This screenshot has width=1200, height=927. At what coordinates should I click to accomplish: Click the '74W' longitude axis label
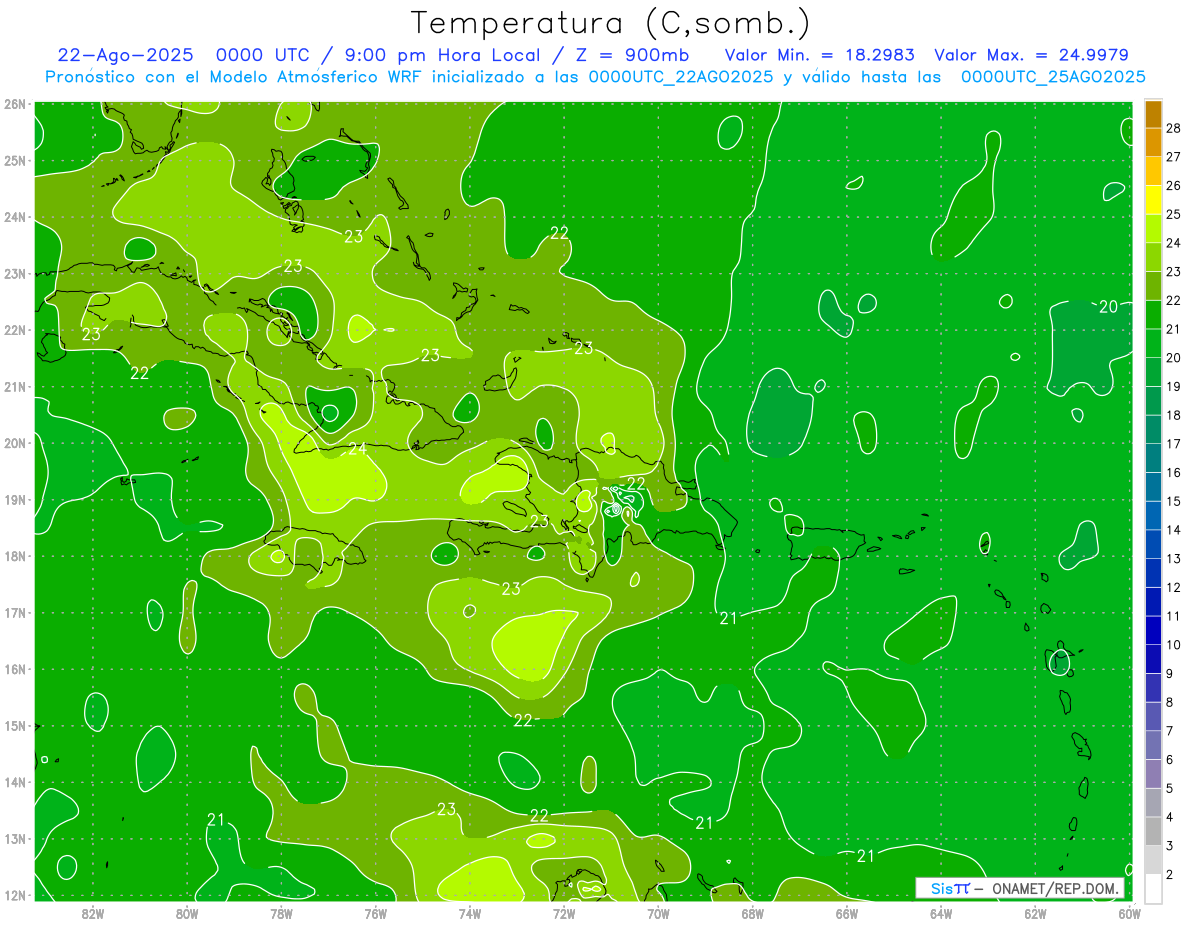(x=470, y=913)
